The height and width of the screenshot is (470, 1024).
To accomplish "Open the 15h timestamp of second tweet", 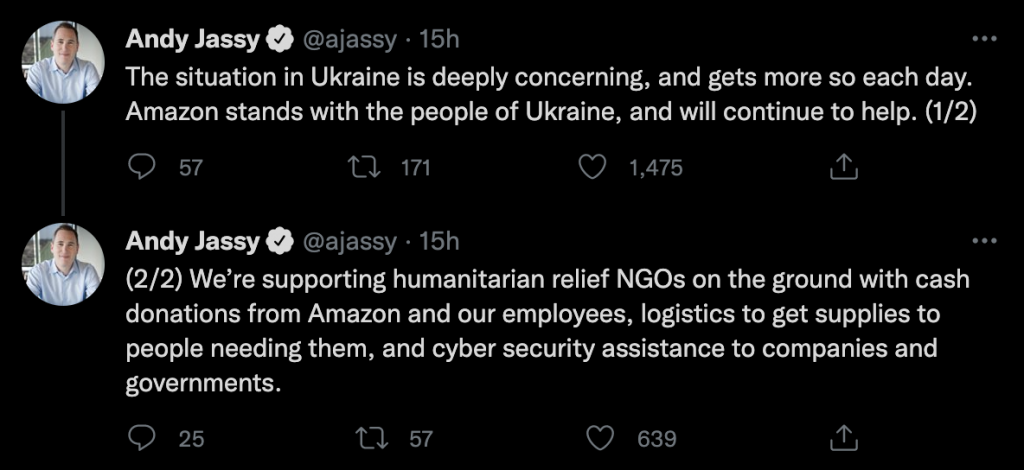I will (x=439, y=242).
